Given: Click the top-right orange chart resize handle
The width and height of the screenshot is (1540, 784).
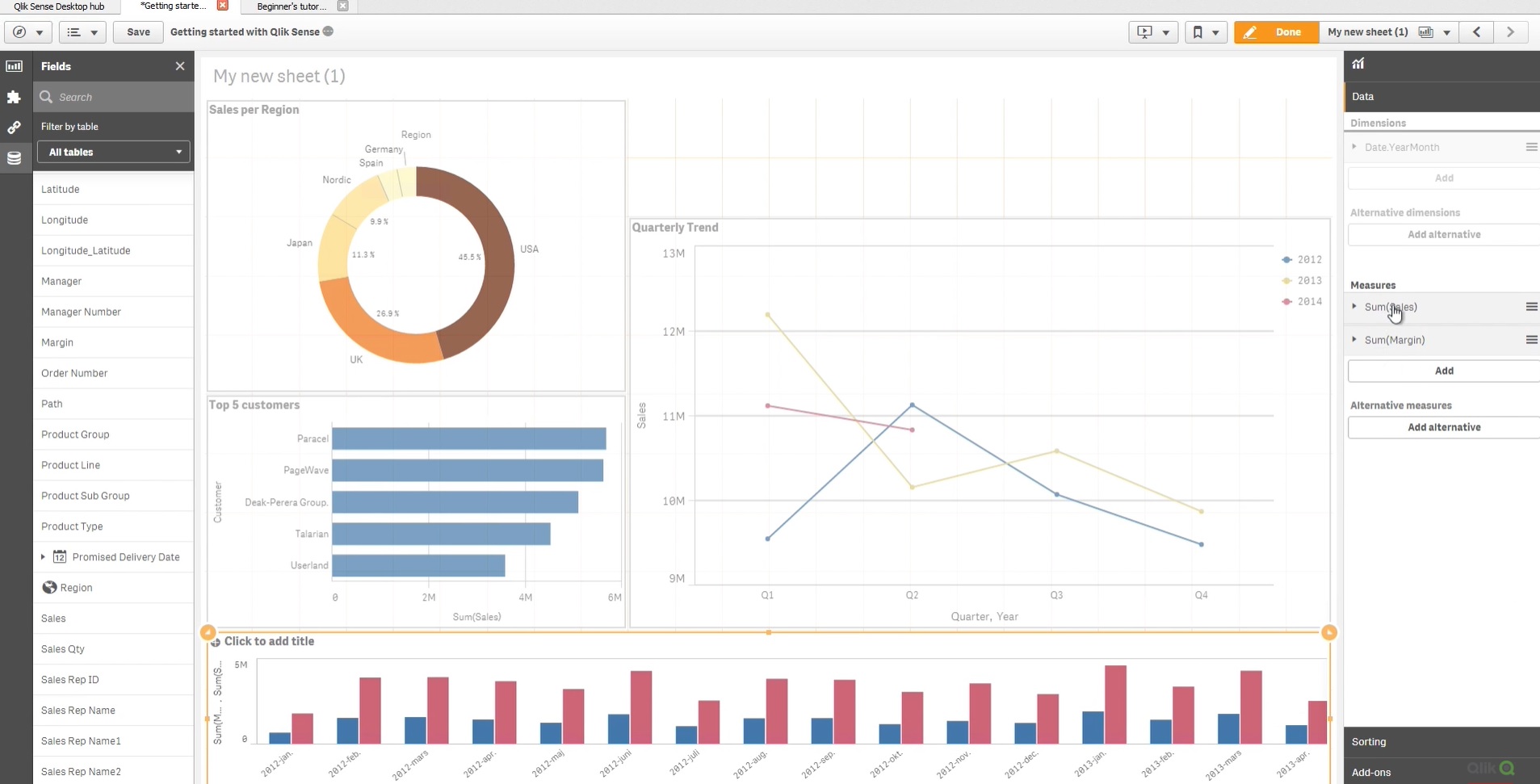Looking at the screenshot, I should [1328, 632].
